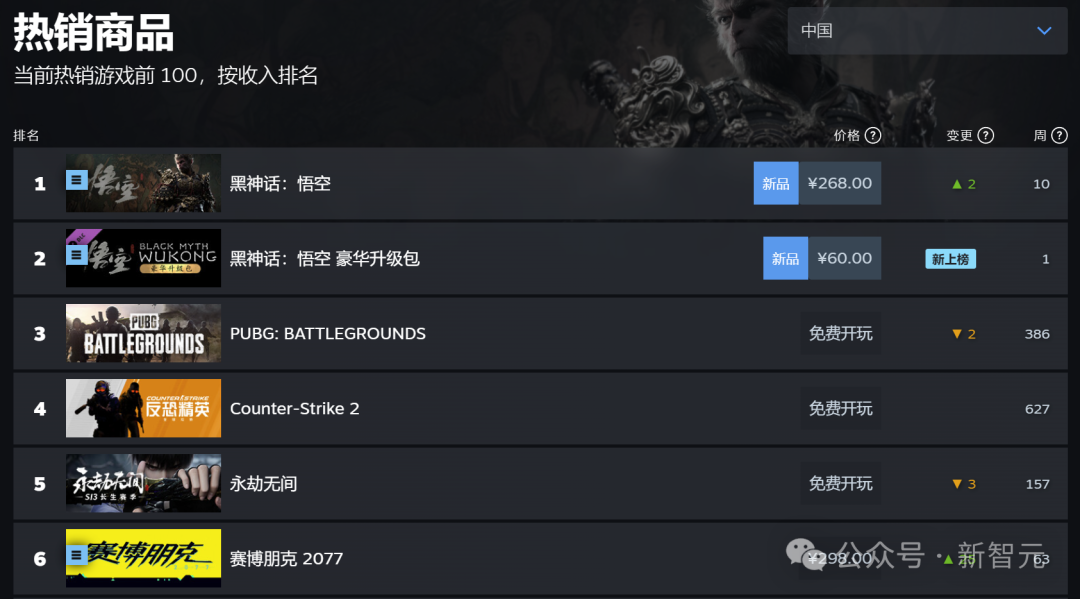Click the help icon next to 变更

click(986, 136)
